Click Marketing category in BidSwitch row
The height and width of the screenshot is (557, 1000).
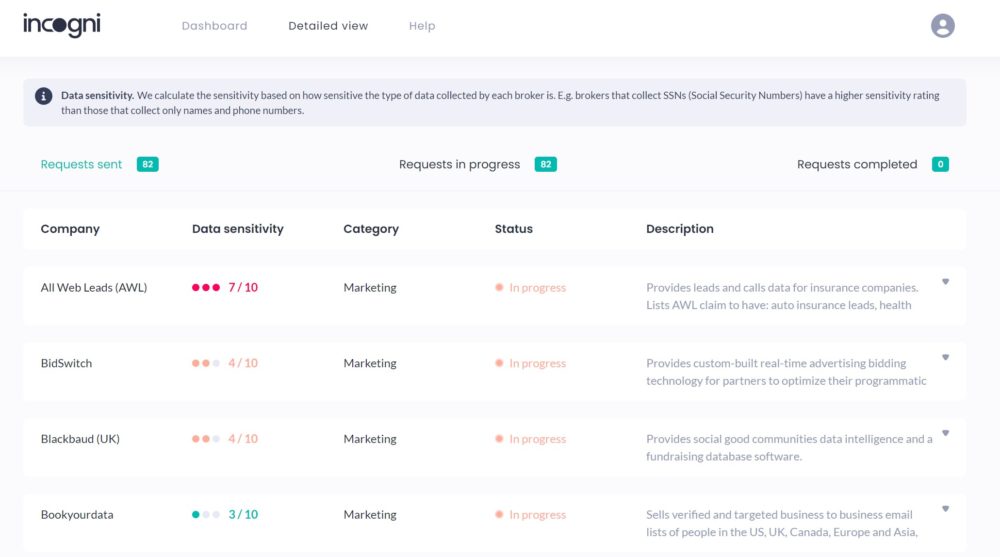point(370,363)
